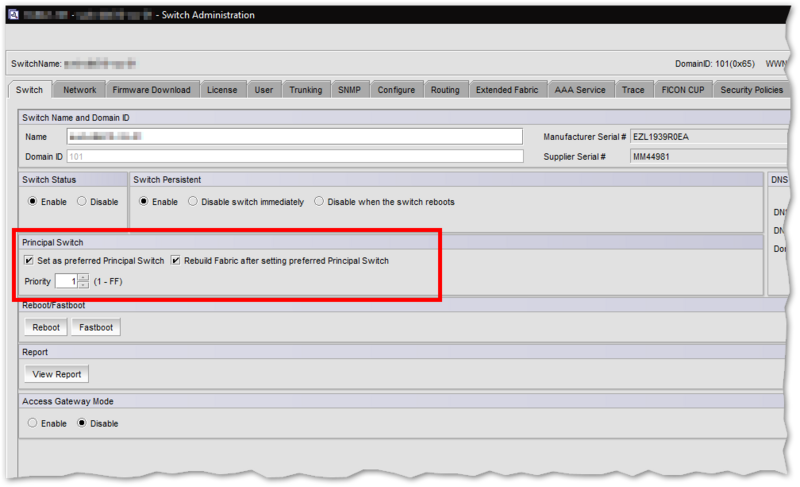The height and width of the screenshot is (487, 800).
Task: Switch to Firmware Download tab
Action: tap(150, 90)
